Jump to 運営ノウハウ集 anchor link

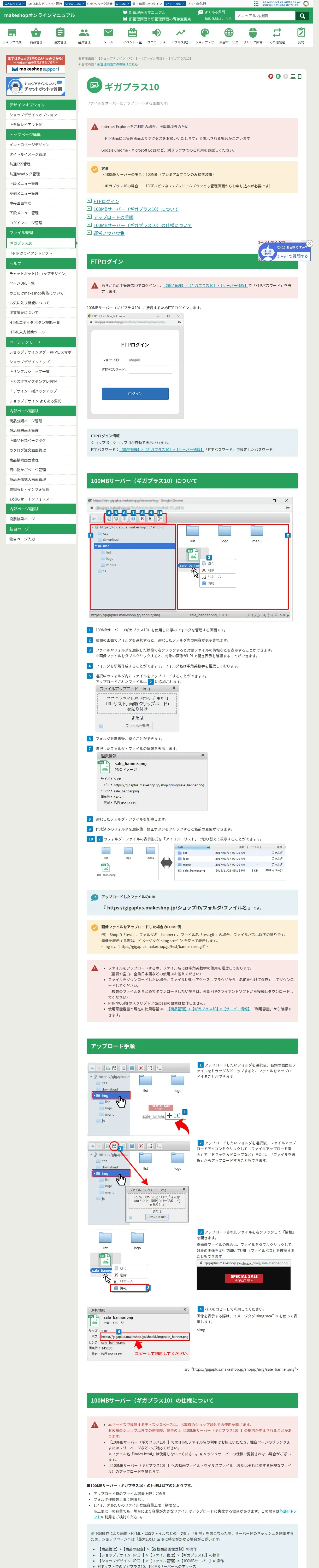tap(109, 233)
